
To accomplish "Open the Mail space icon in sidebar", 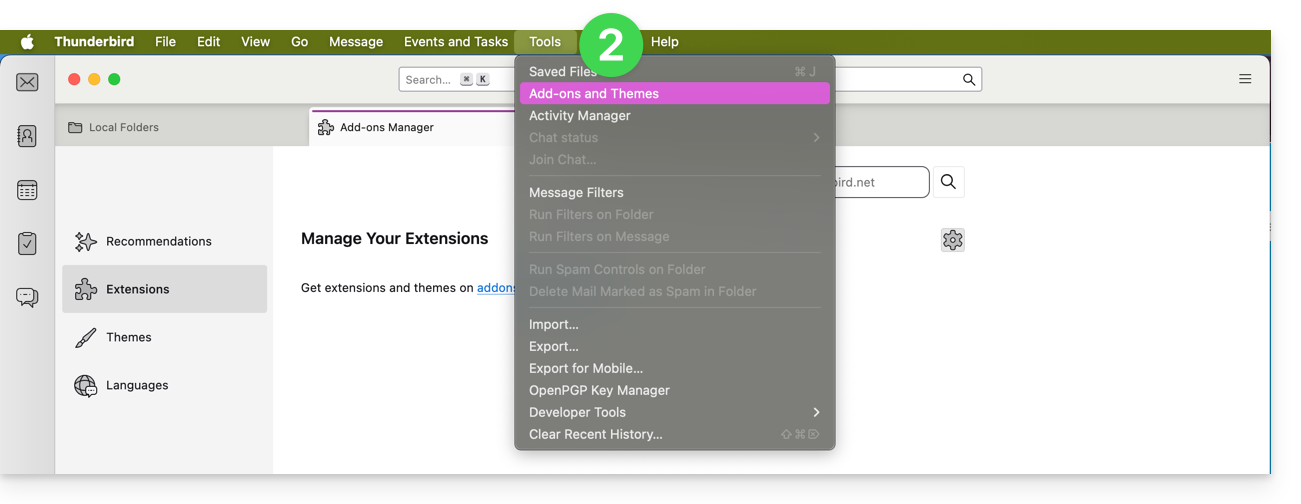I will (x=27, y=82).
